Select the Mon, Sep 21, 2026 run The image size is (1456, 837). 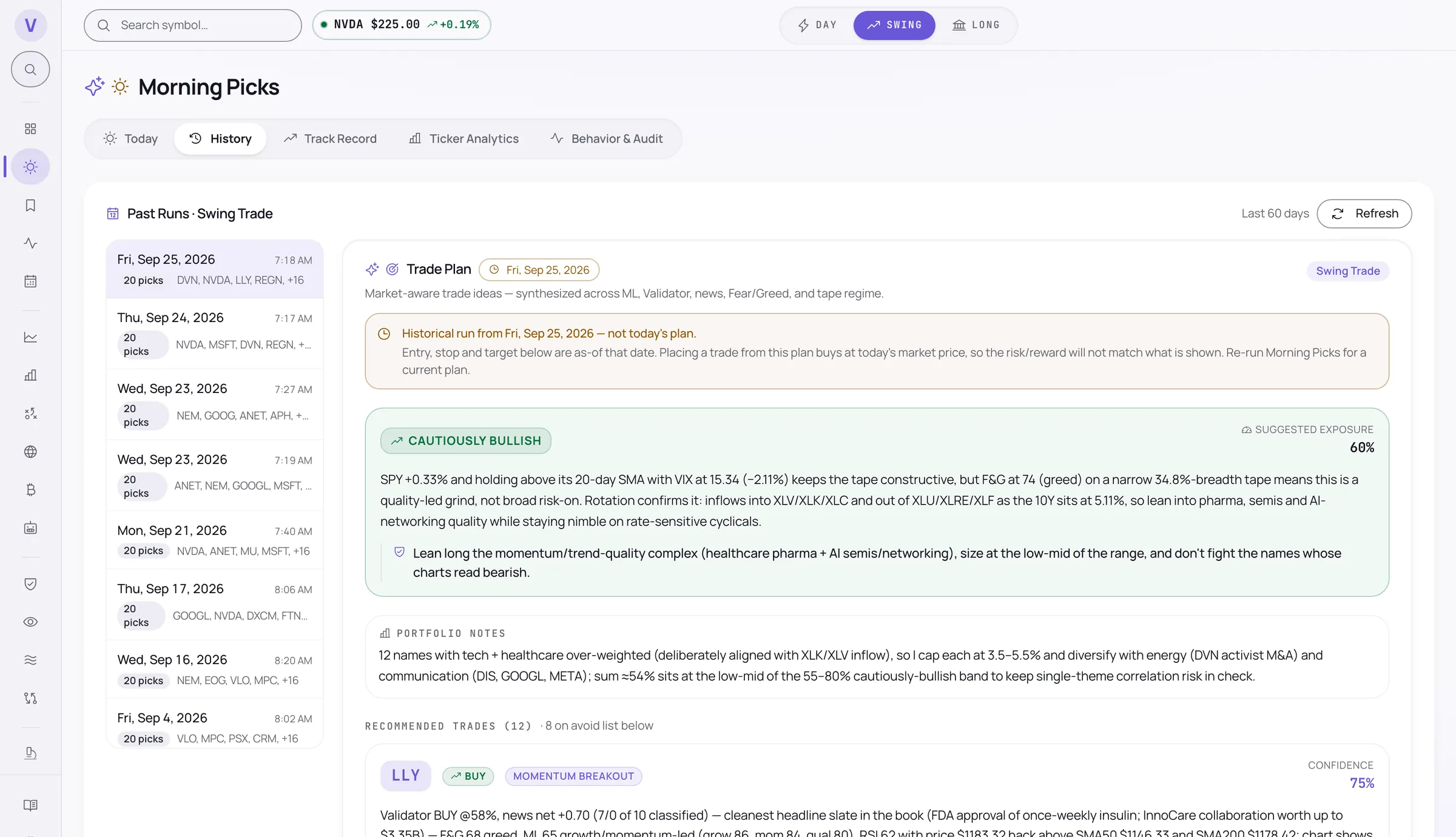coord(215,540)
